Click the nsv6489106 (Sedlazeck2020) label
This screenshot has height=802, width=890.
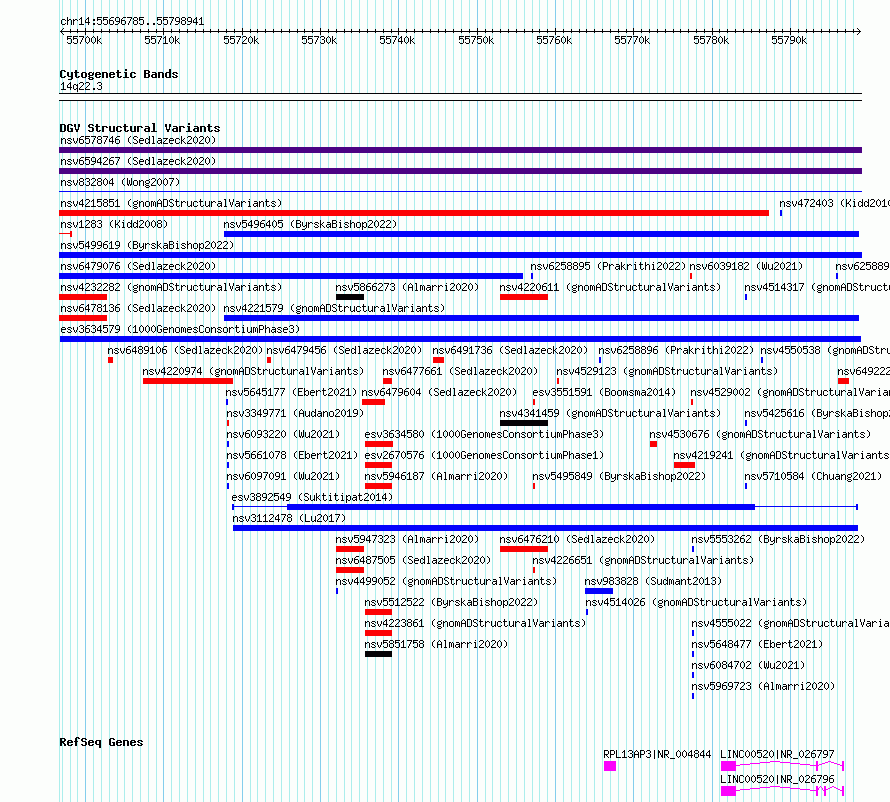coord(185,350)
